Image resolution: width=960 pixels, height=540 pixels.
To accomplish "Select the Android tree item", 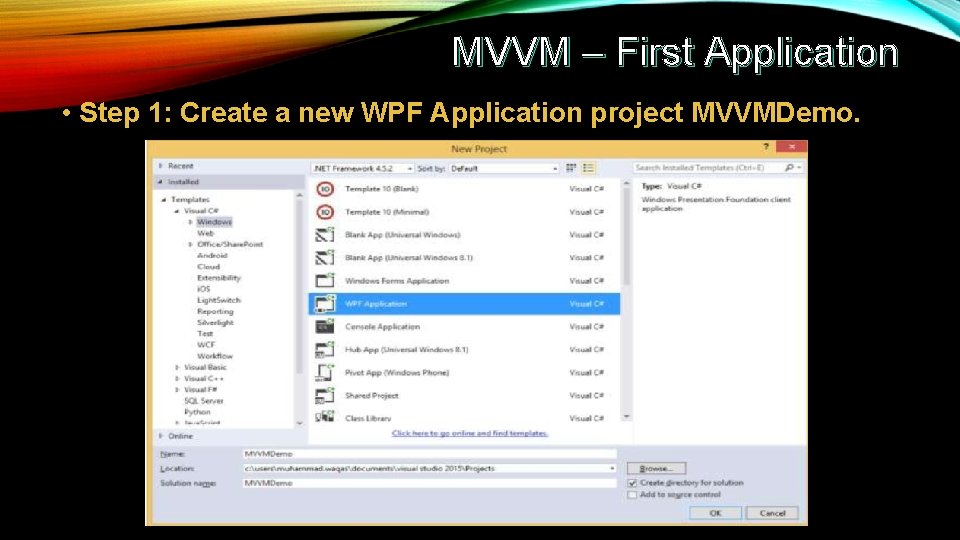I will (x=212, y=255).
